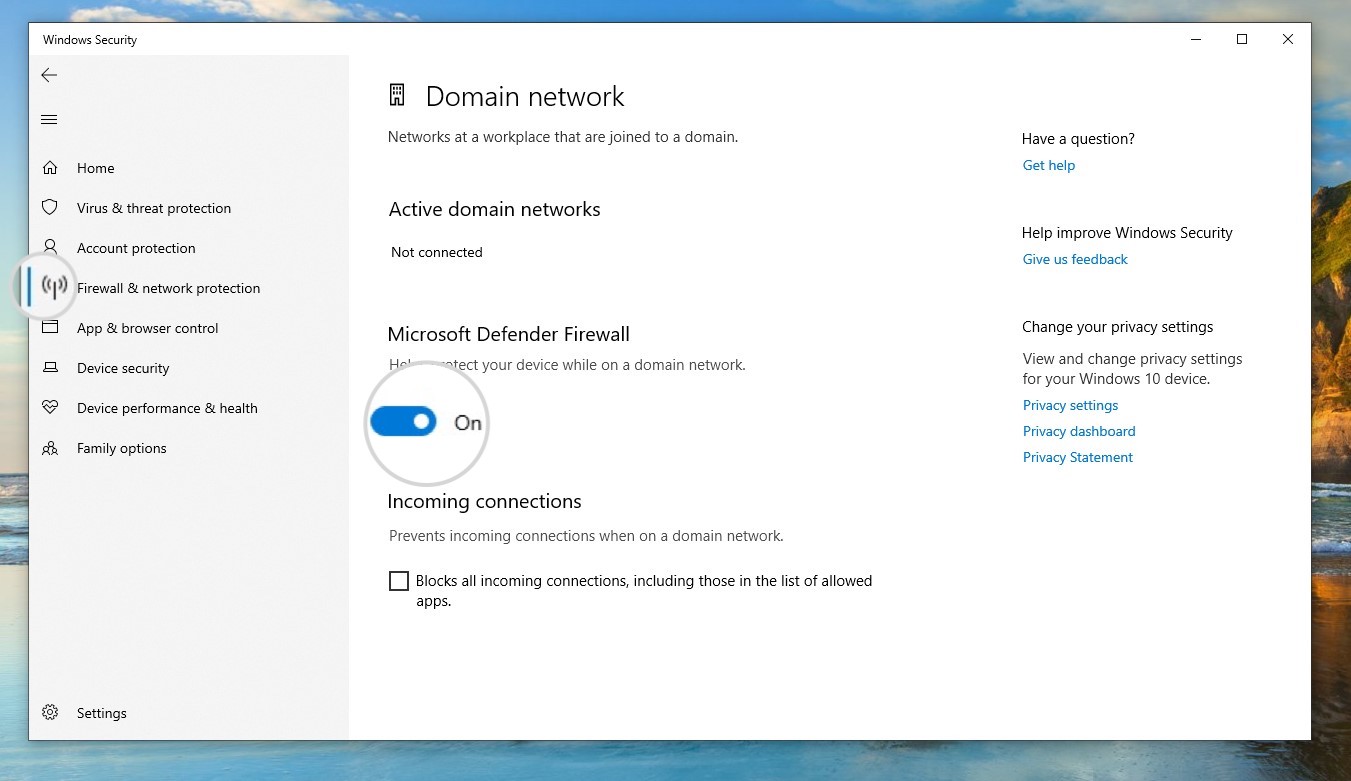Select Account protection in sidebar
1351x781 pixels.
pos(136,248)
